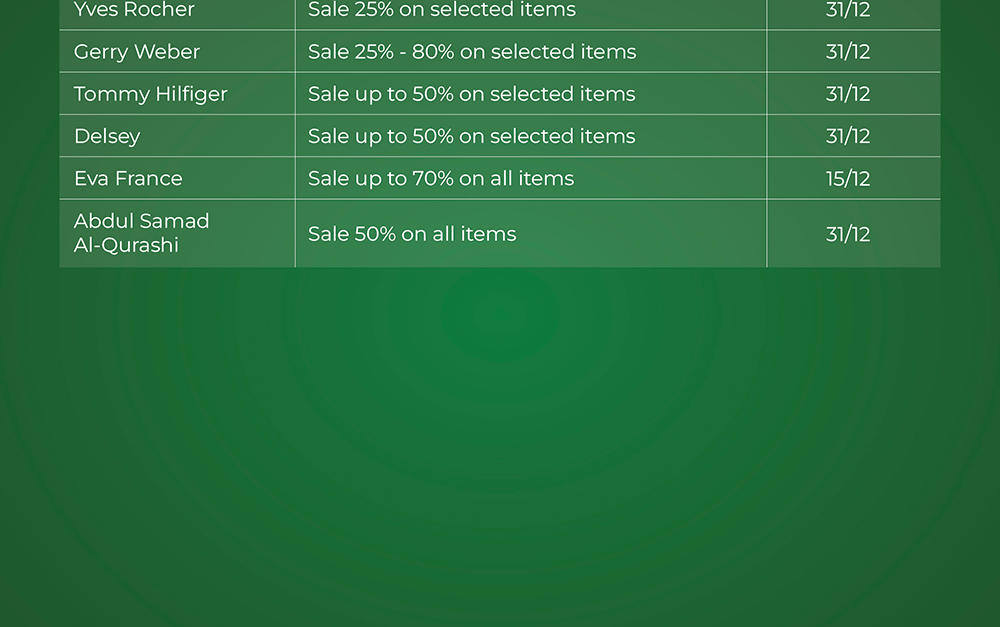Click Gerry Weber's 25% - 80% sale offer
This screenshot has height=627, width=1000.
(x=472, y=52)
